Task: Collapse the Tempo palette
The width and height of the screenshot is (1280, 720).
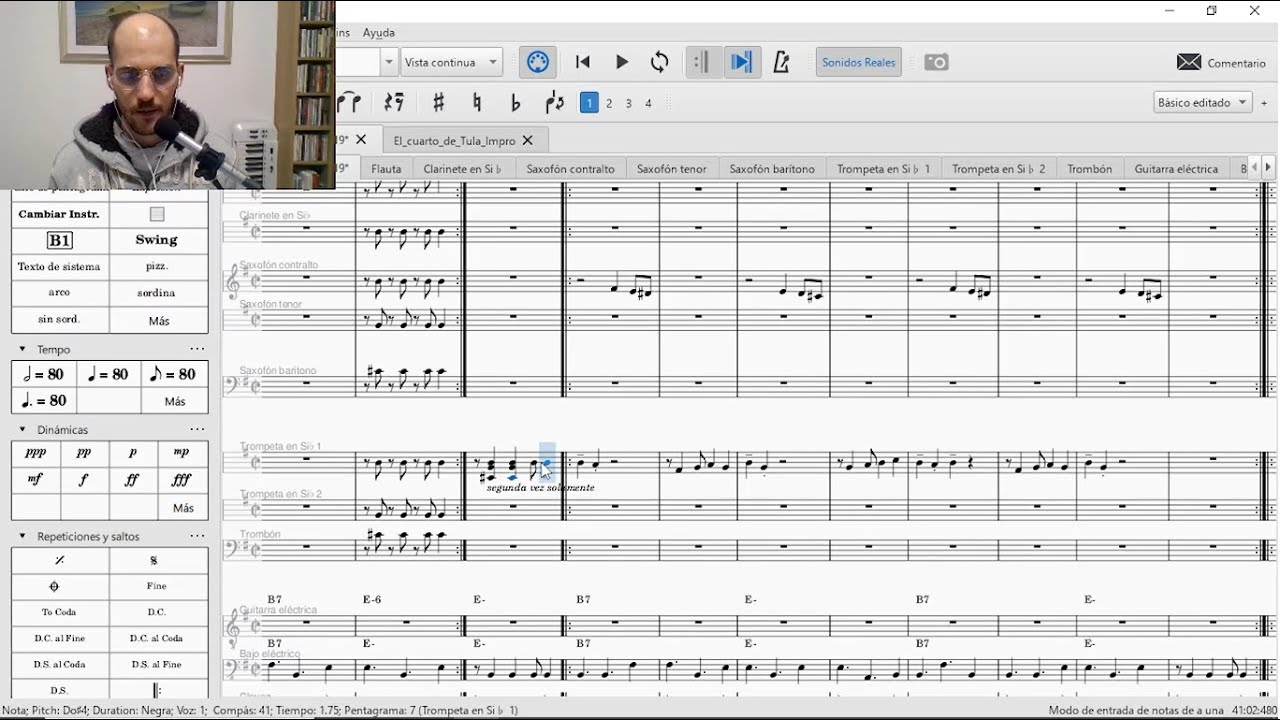Action: 23,349
